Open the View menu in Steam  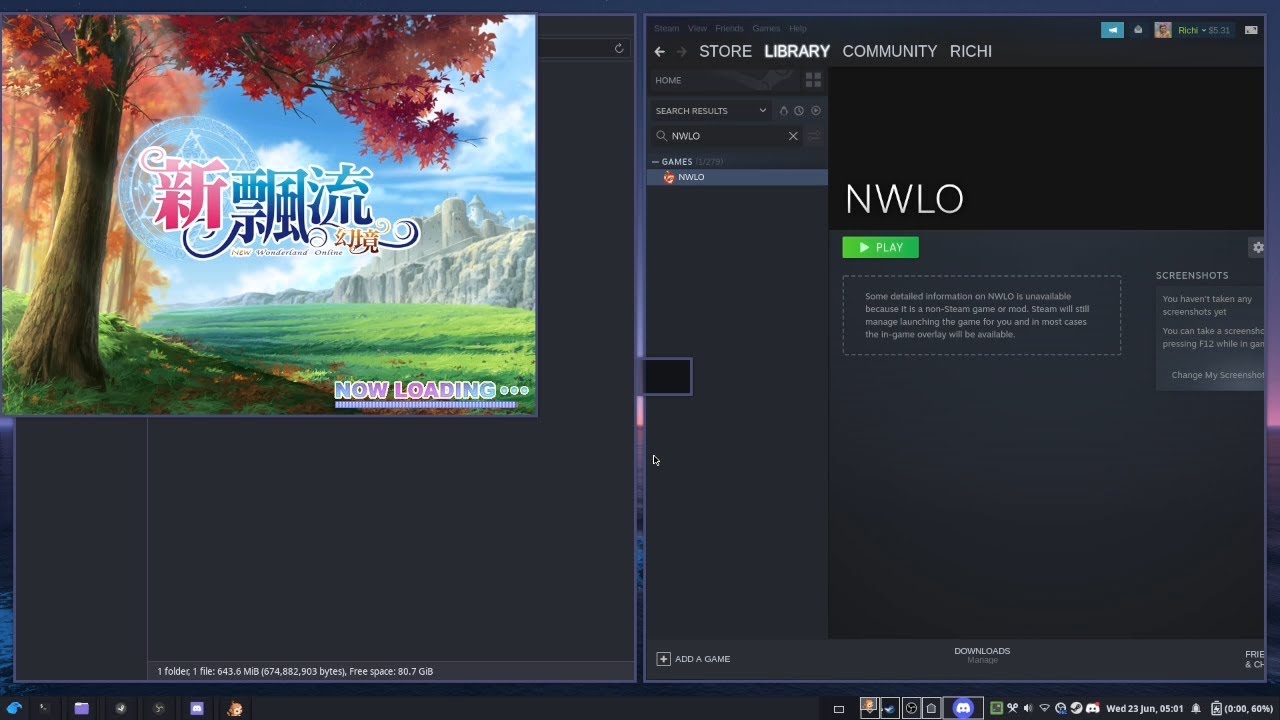coord(697,28)
